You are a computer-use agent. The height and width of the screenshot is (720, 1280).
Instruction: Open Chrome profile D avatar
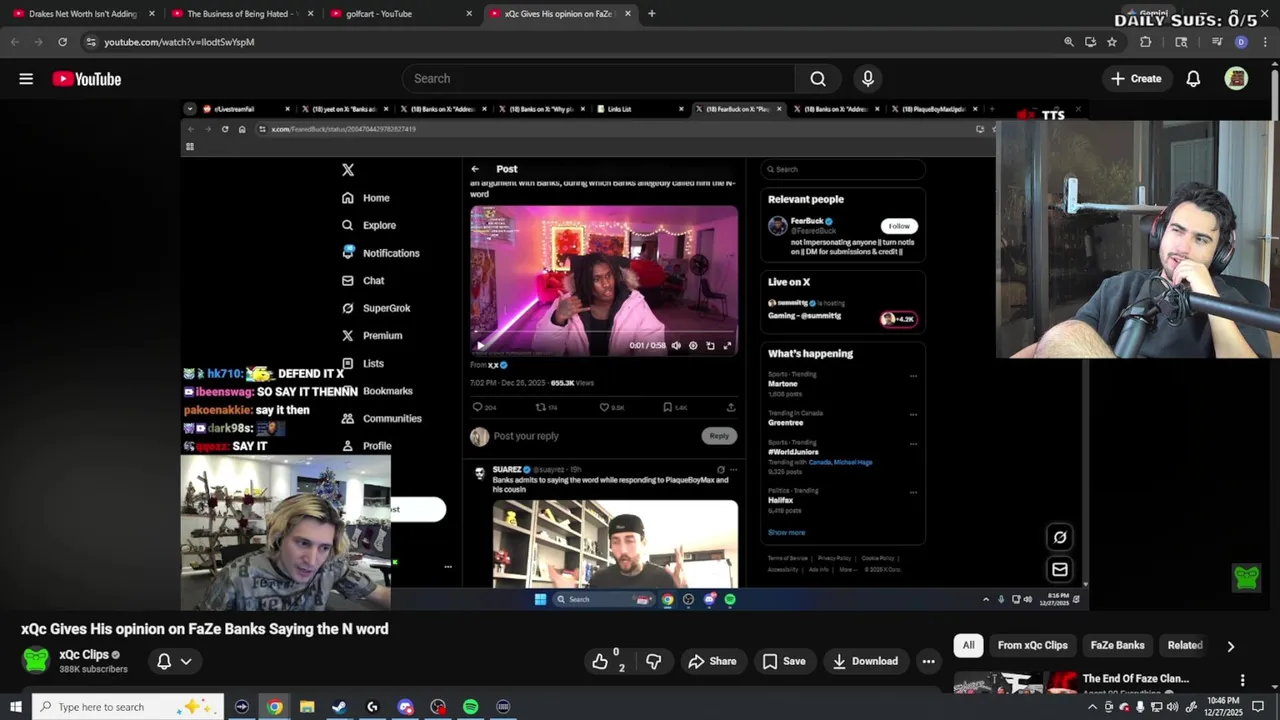point(1241,42)
